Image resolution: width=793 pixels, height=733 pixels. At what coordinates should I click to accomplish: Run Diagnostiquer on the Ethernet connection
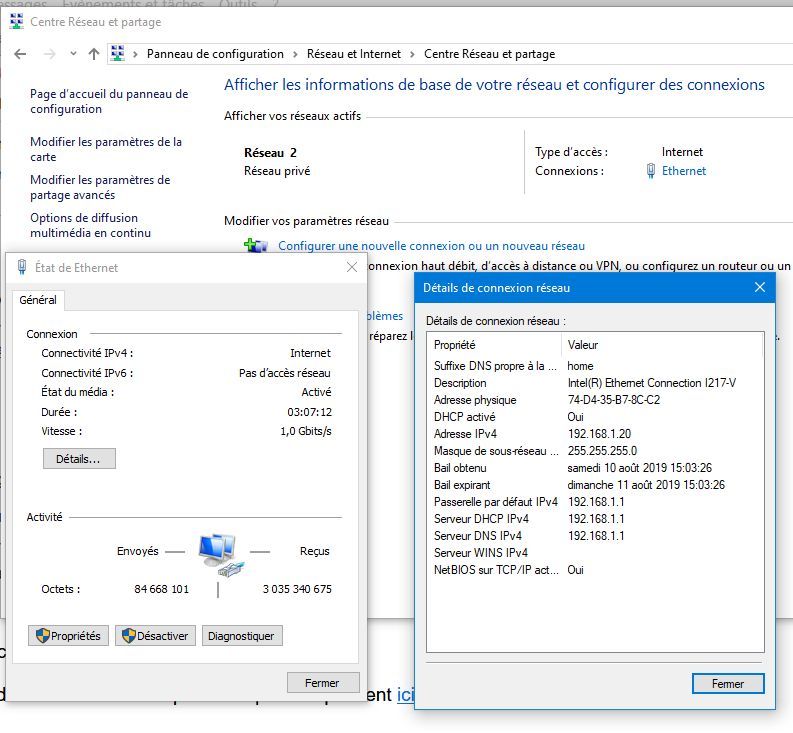[242, 636]
